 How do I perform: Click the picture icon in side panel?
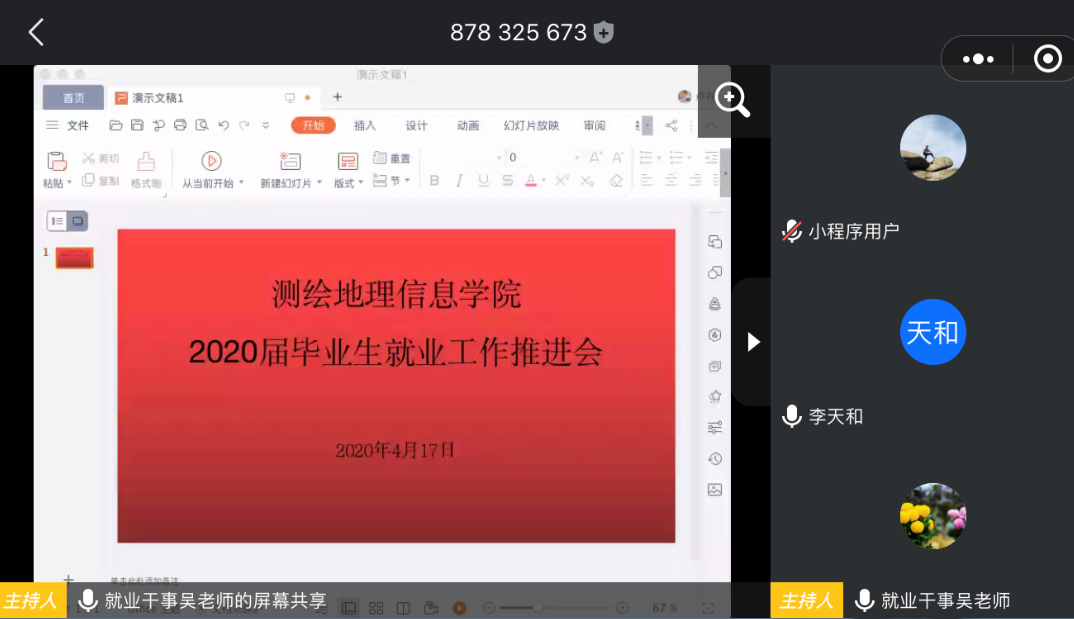pyautogui.click(x=714, y=490)
